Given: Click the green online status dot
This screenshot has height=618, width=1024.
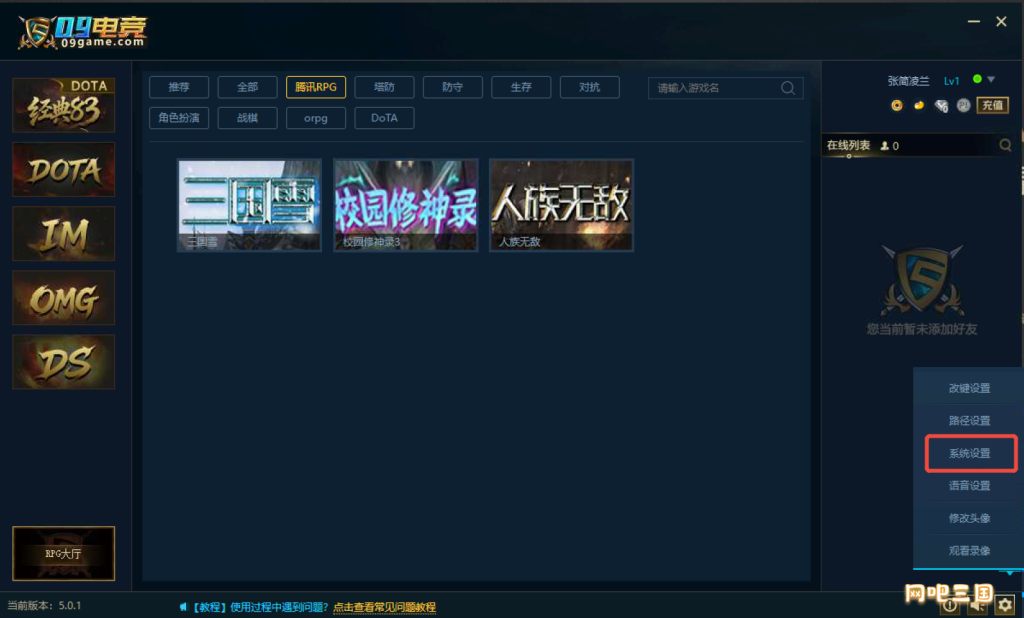Looking at the screenshot, I should 977,79.
